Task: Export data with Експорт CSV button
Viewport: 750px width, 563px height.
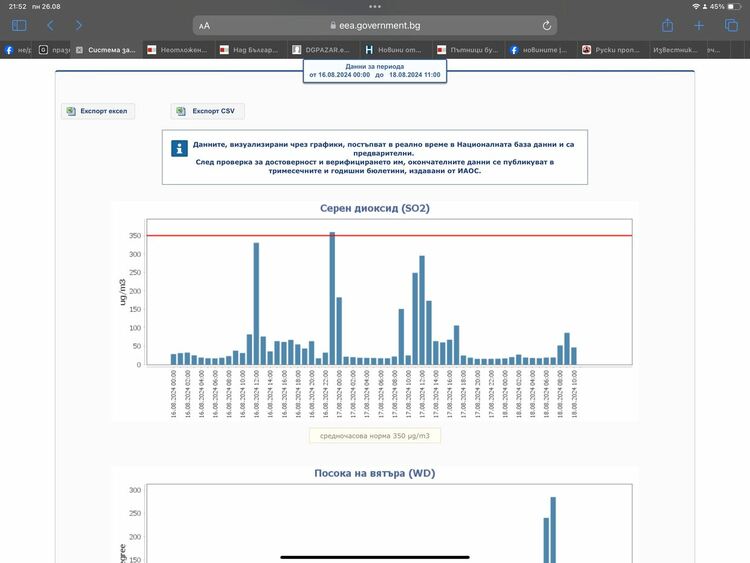Action: point(208,111)
